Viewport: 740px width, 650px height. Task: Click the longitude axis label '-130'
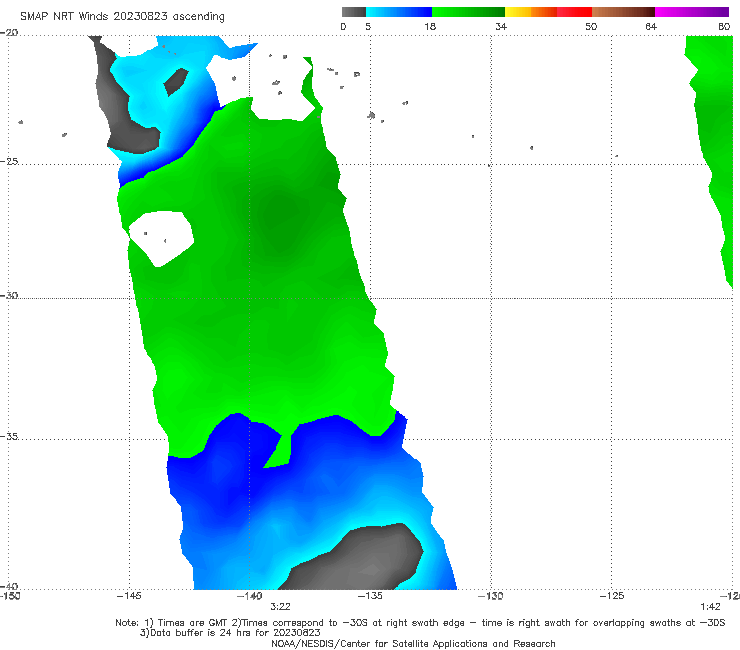coord(490,596)
